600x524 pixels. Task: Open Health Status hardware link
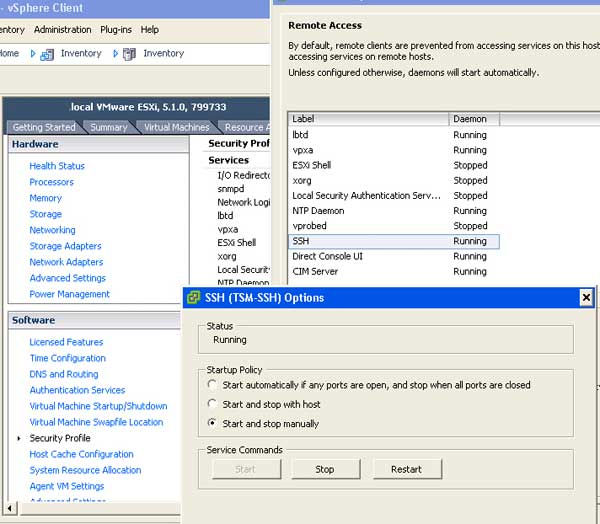pos(57,166)
